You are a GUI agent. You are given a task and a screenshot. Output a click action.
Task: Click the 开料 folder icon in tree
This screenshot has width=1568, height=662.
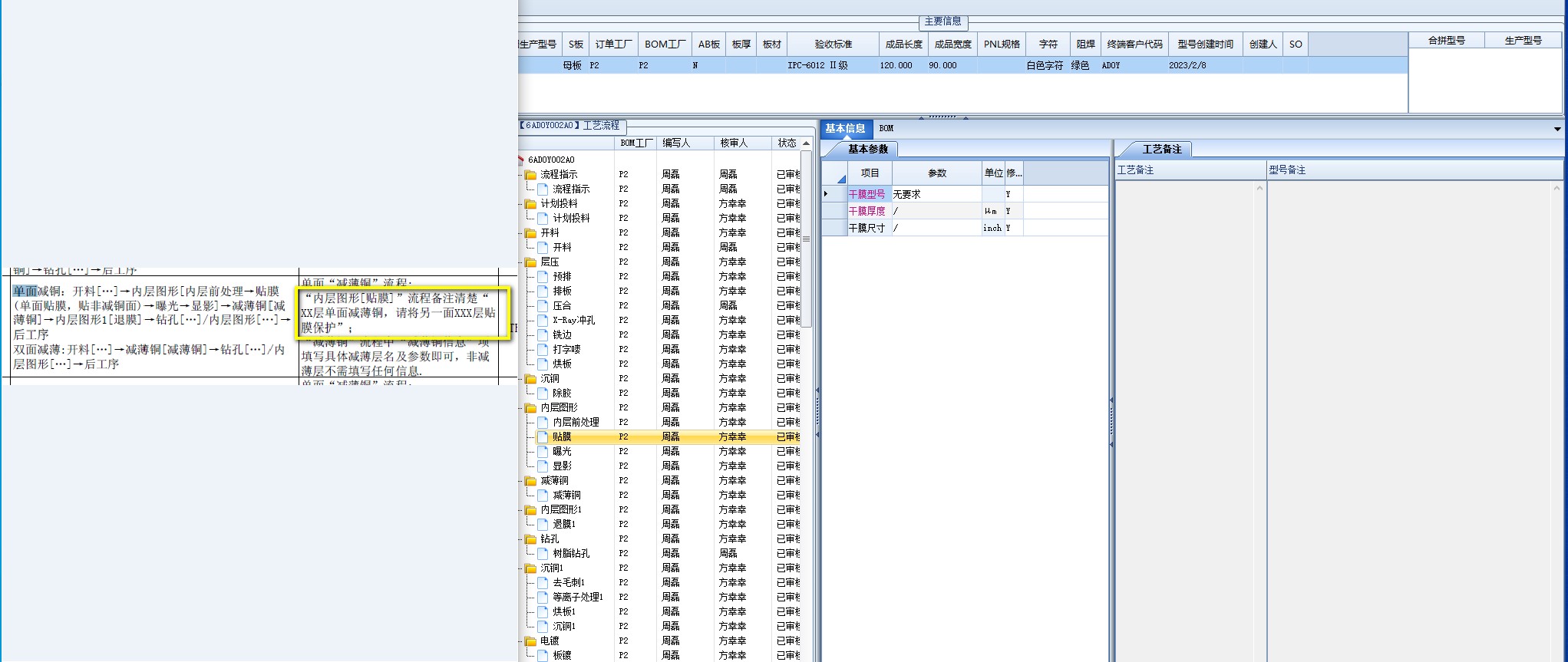[530, 233]
